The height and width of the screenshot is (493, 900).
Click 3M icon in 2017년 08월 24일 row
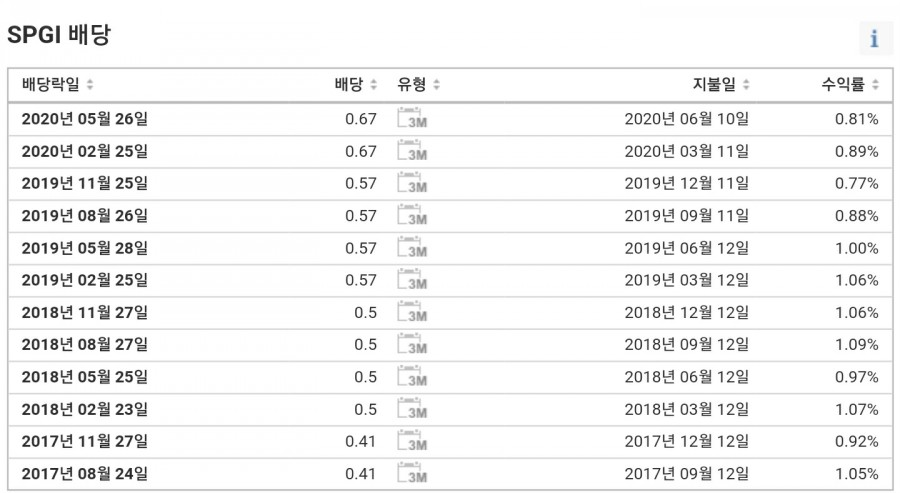click(x=412, y=473)
